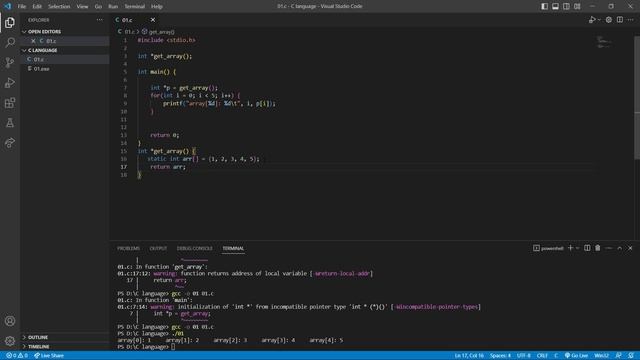Open the File menu
640x360 pixels.
click(22, 6)
